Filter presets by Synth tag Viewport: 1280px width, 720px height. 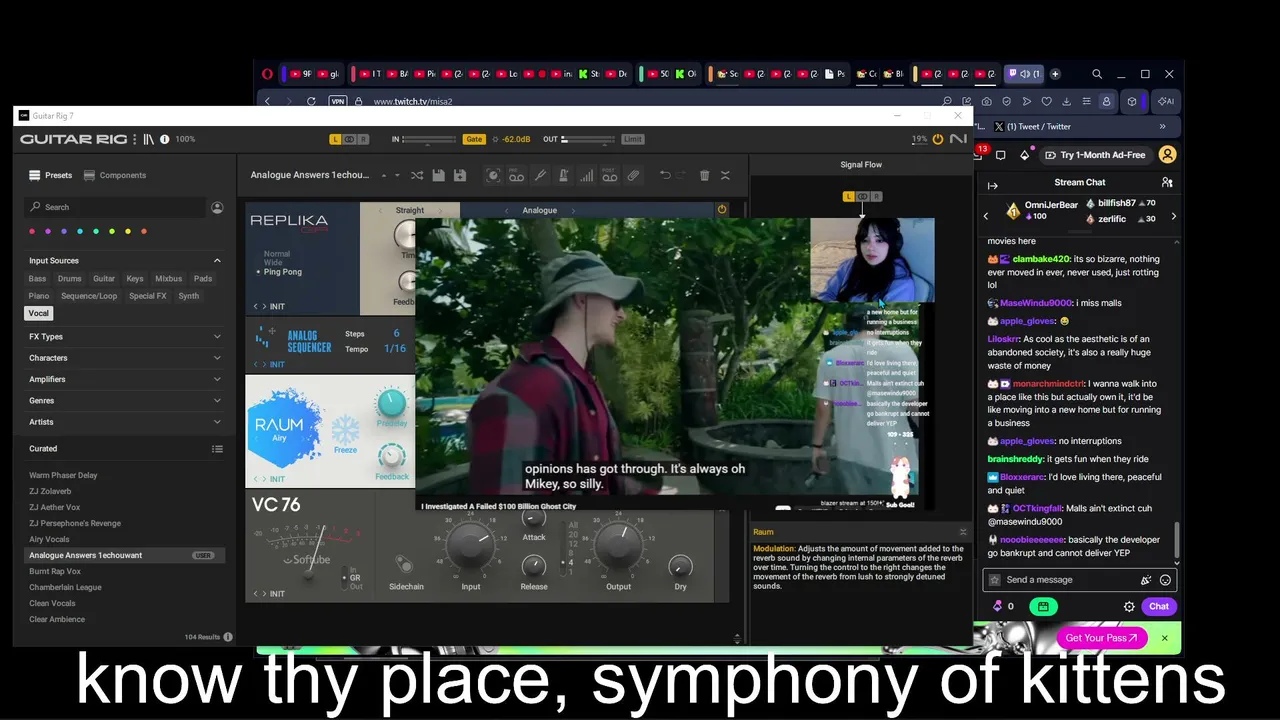(189, 296)
